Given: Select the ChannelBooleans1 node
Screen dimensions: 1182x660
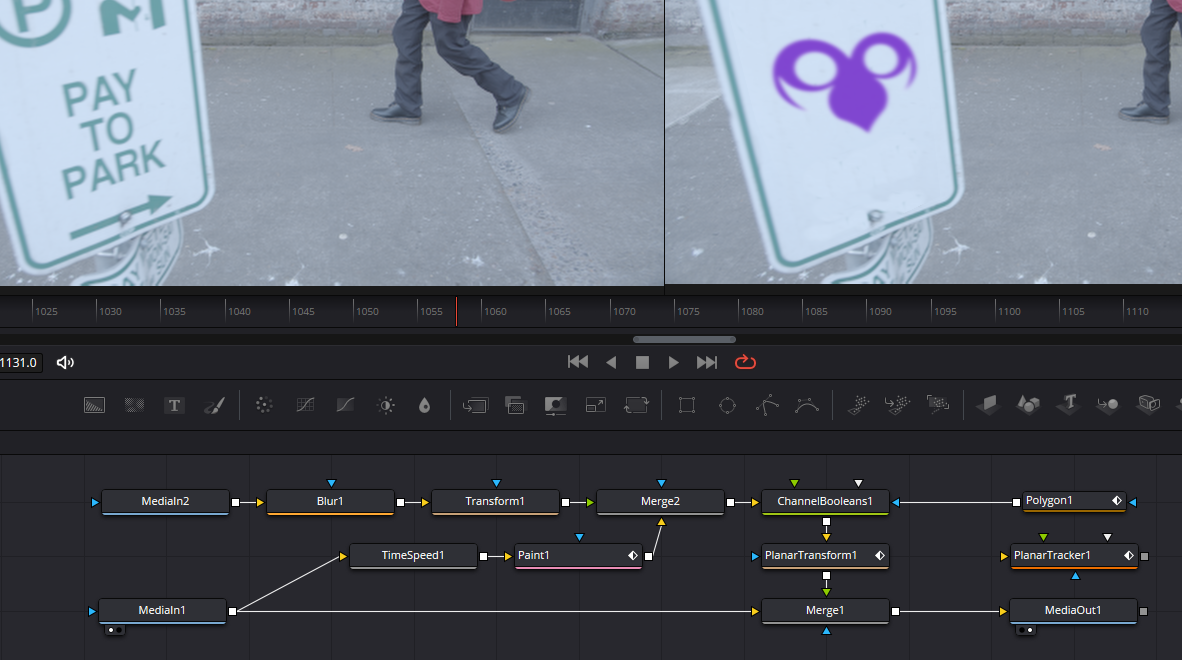Looking at the screenshot, I should point(825,502).
